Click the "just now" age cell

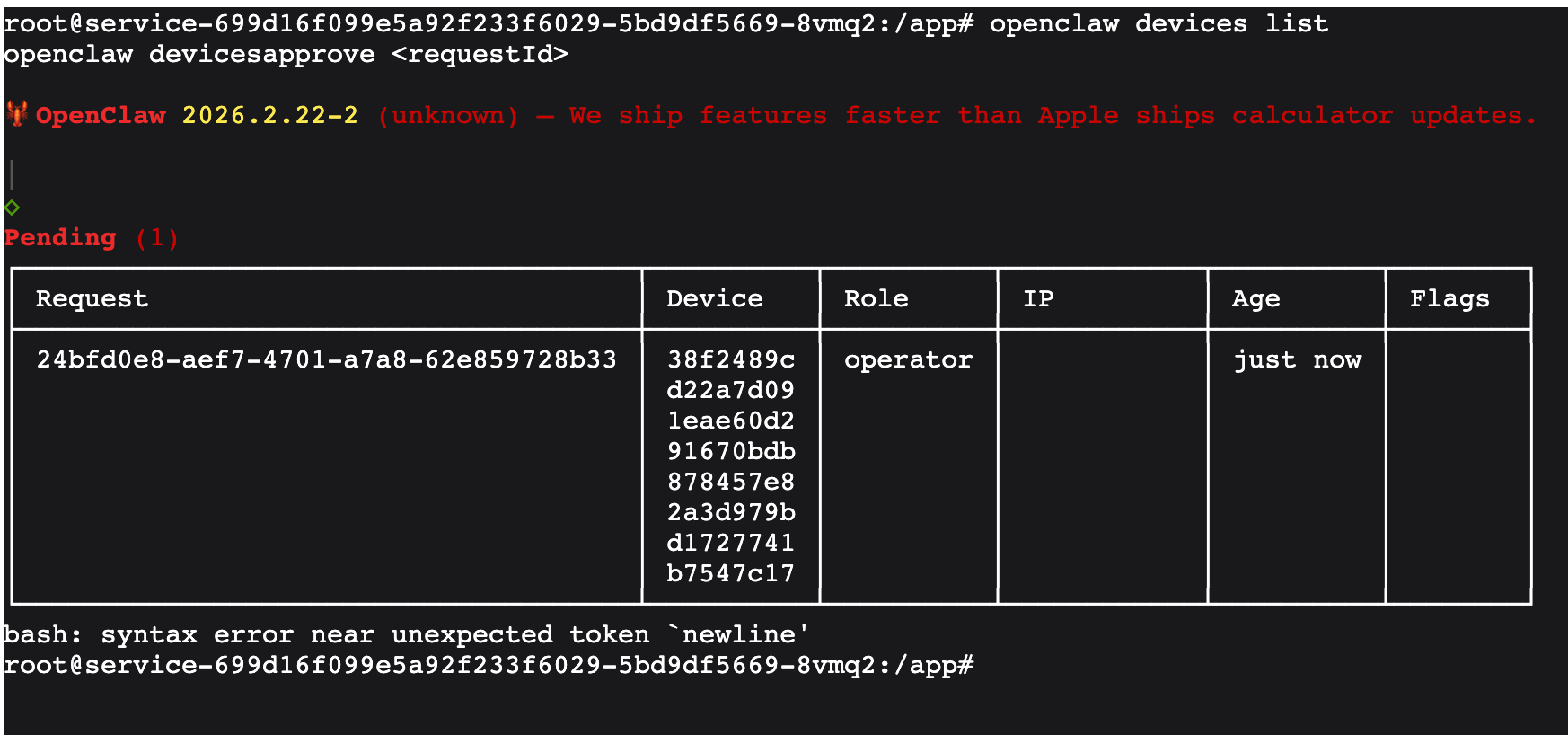tap(1297, 360)
